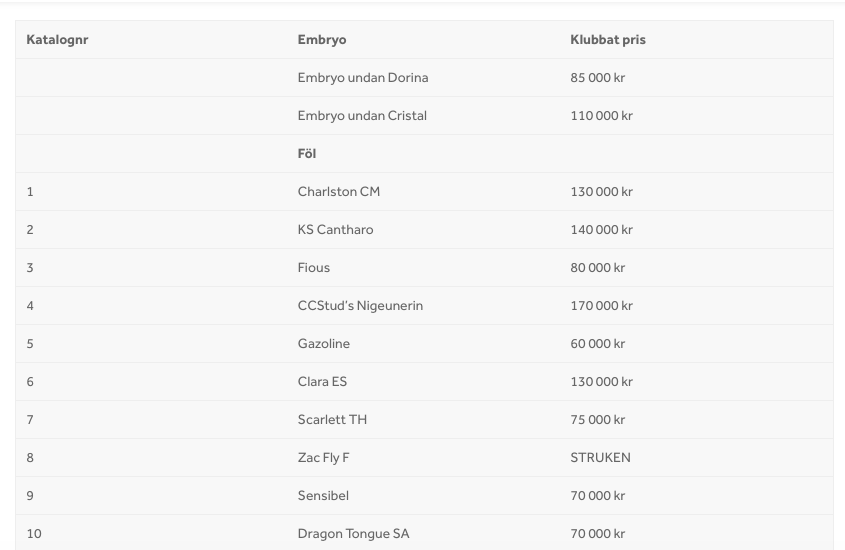The height and width of the screenshot is (550, 845).
Task: Select the KS Cantharo foal name
Action: click(335, 229)
